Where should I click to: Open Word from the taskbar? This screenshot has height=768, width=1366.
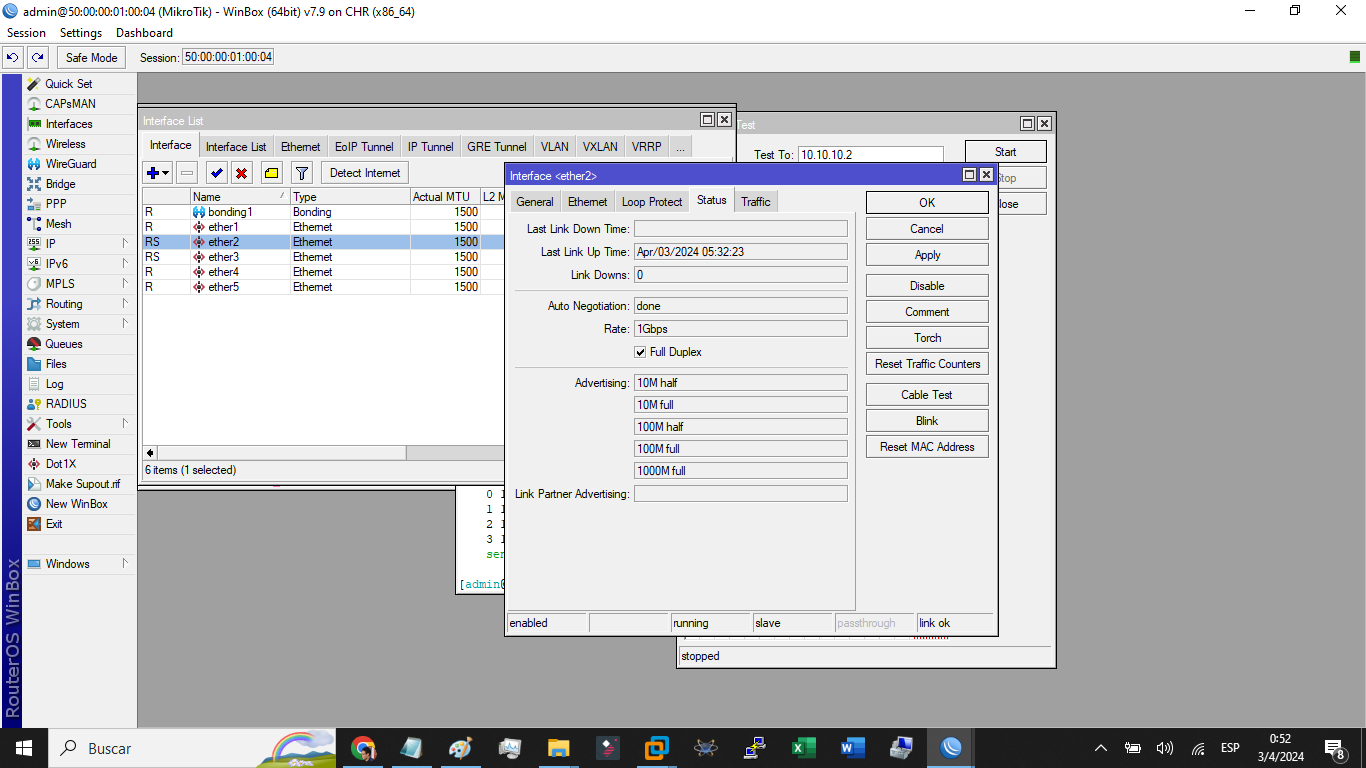(x=853, y=748)
